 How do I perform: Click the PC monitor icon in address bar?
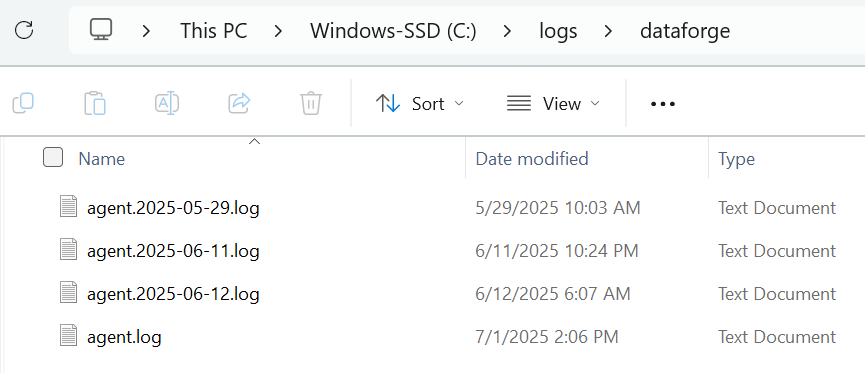101,30
